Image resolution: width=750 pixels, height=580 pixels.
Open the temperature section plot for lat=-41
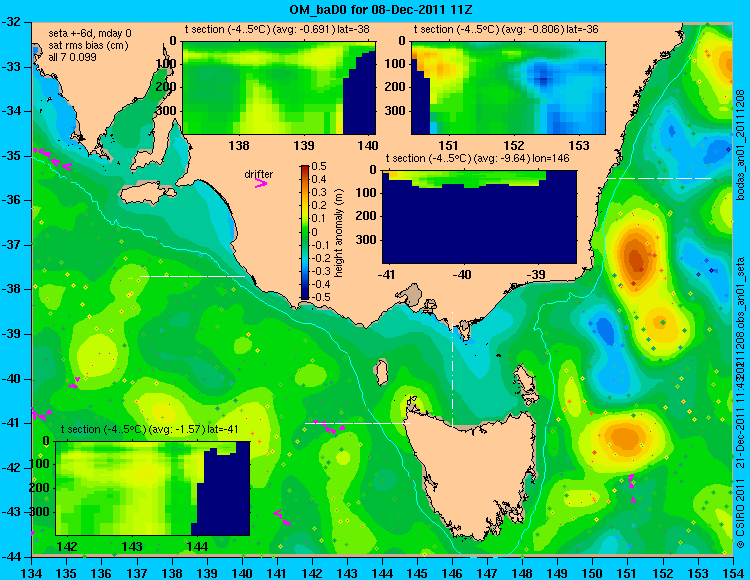coord(153,488)
